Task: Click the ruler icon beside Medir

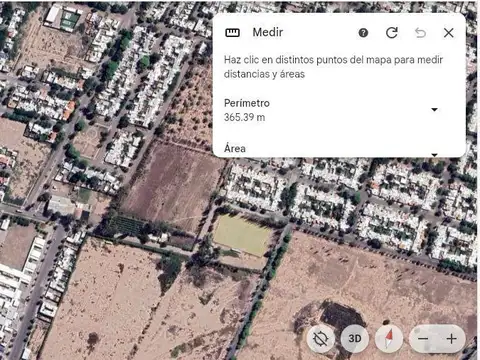Action: click(232, 33)
